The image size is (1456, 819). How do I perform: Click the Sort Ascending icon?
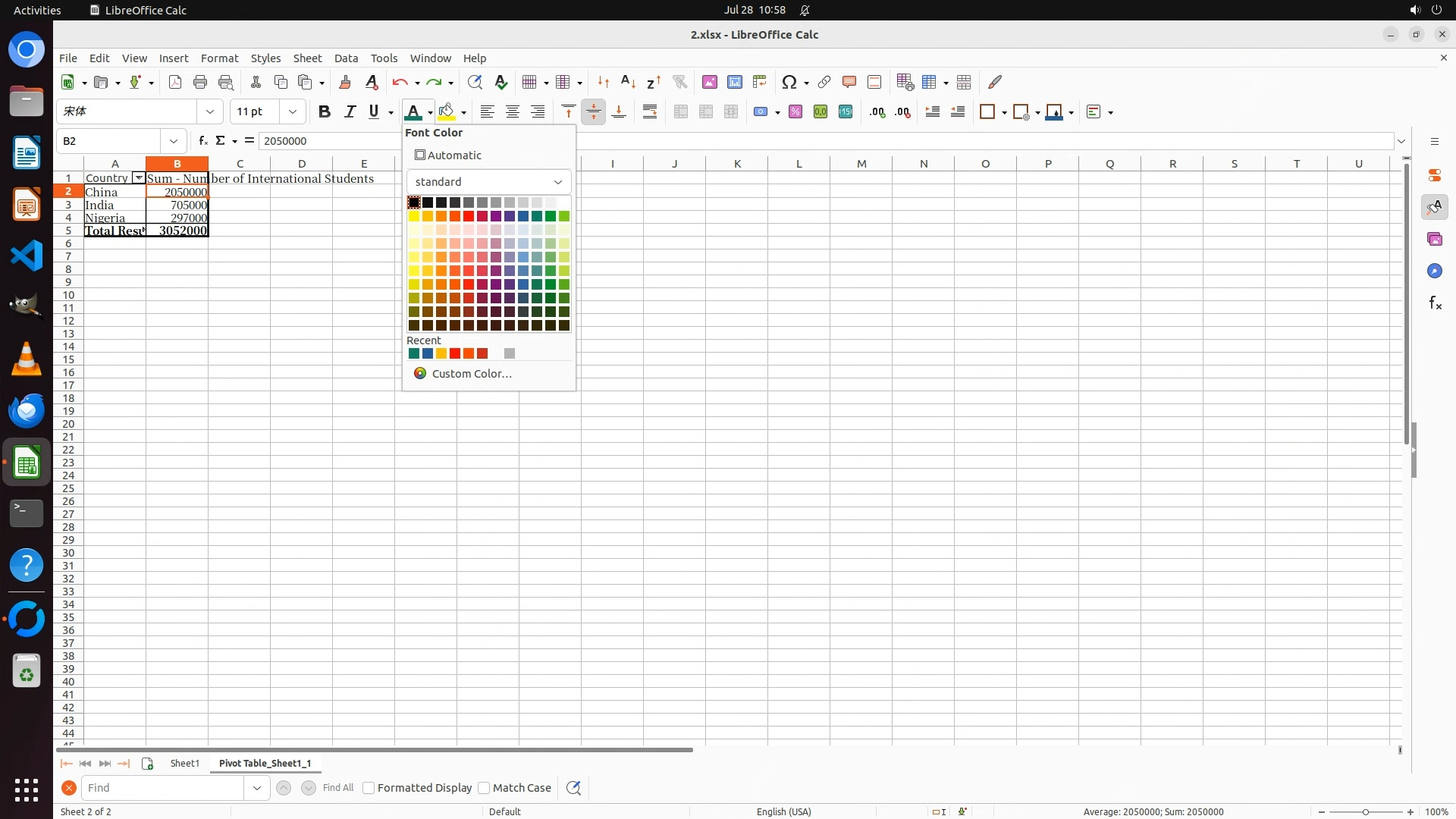[x=628, y=82]
